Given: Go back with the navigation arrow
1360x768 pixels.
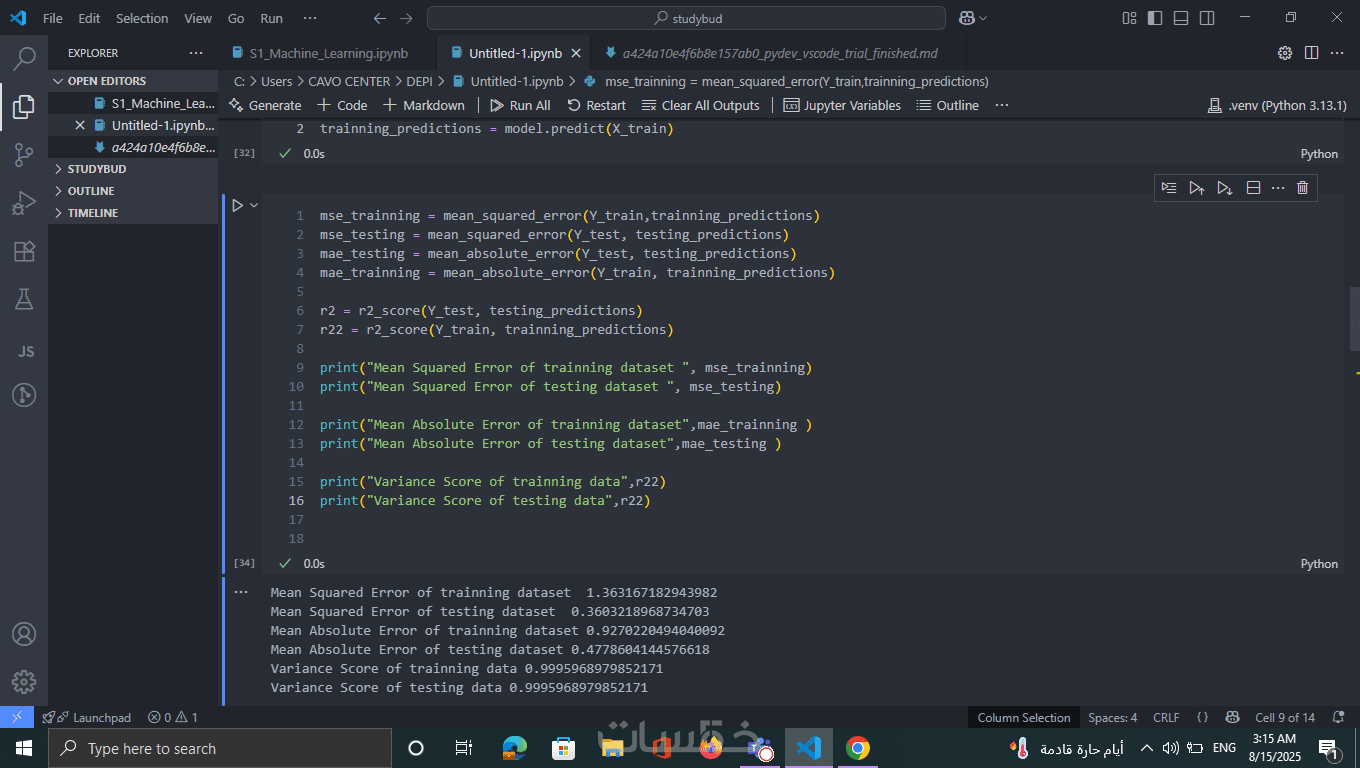Looking at the screenshot, I should click(379, 18).
